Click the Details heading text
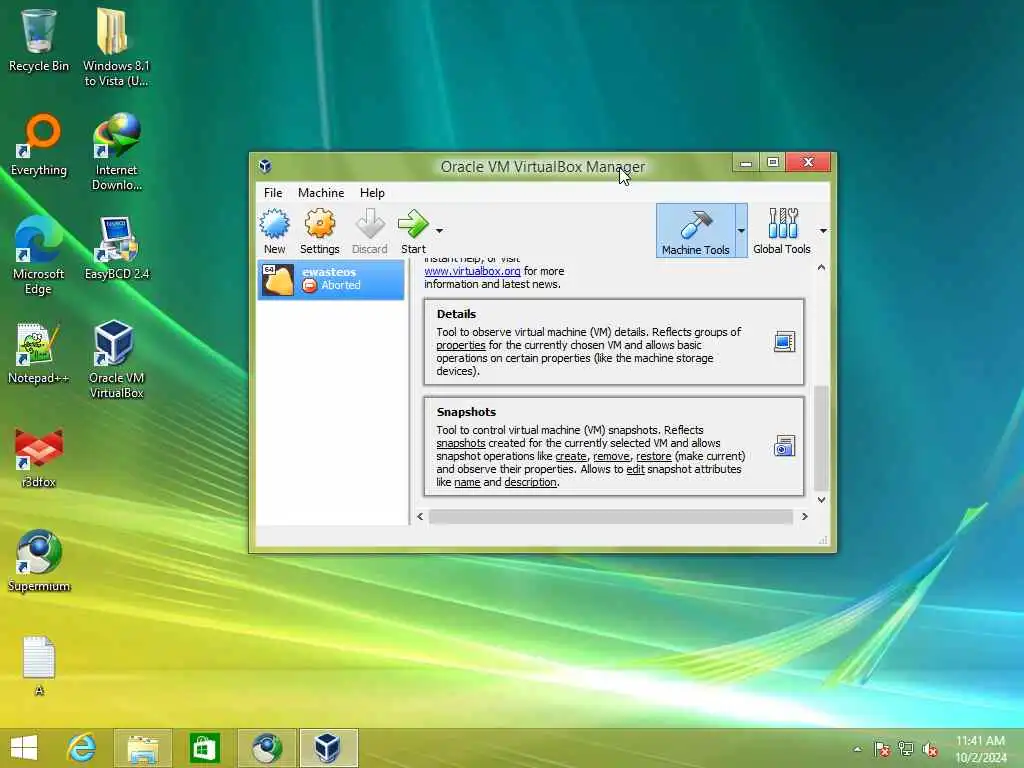1024x768 pixels. (x=456, y=314)
